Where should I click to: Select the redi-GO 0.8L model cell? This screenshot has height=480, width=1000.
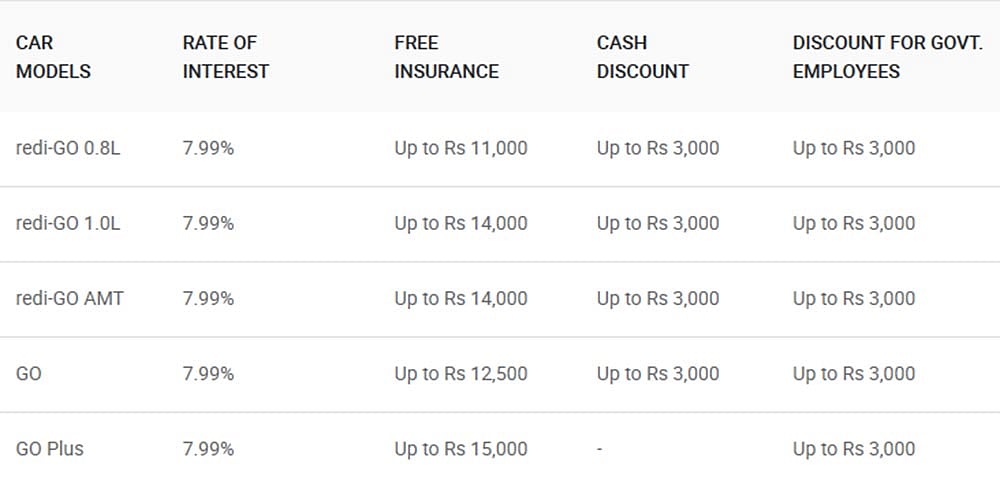pyautogui.click(x=68, y=149)
